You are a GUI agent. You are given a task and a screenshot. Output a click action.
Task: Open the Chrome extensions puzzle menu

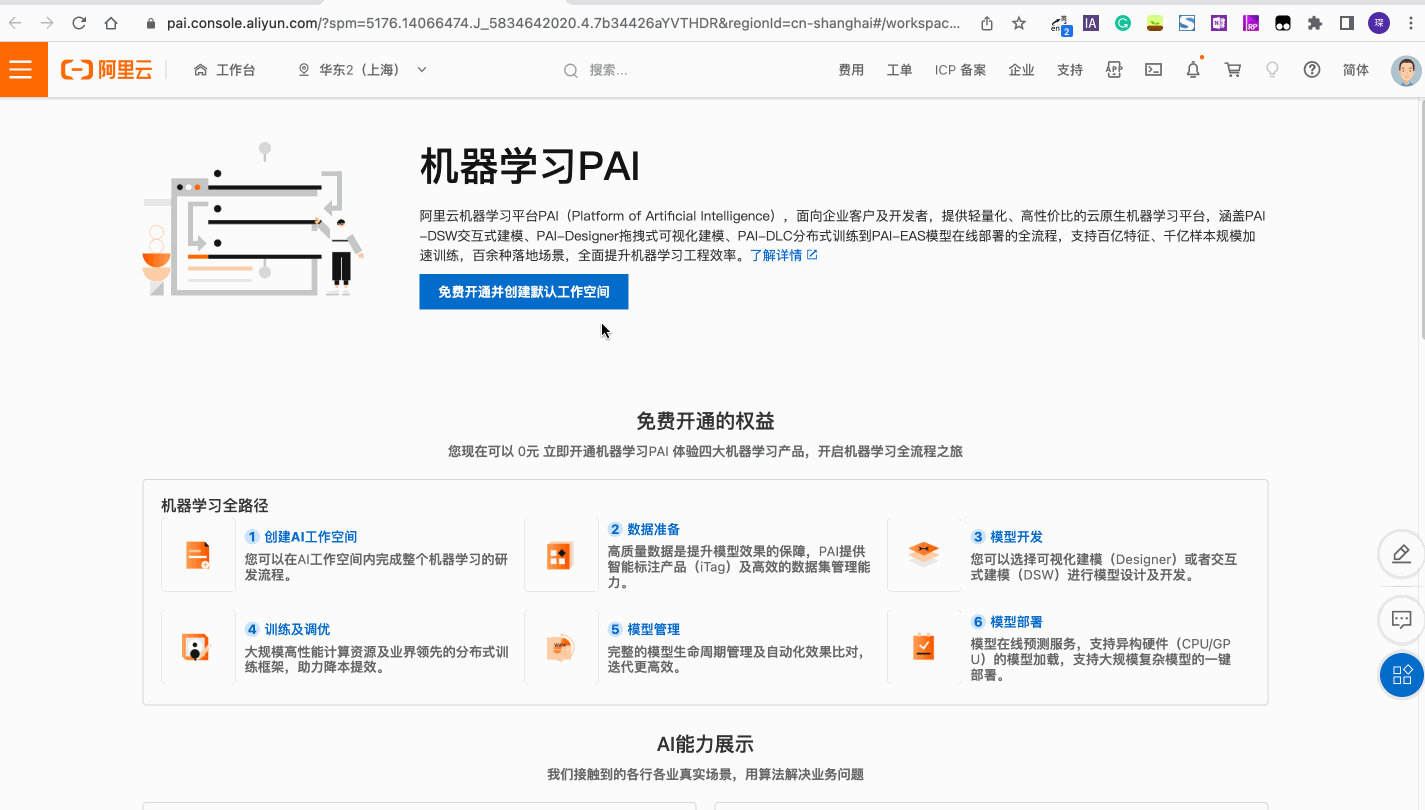[1315, 23]
